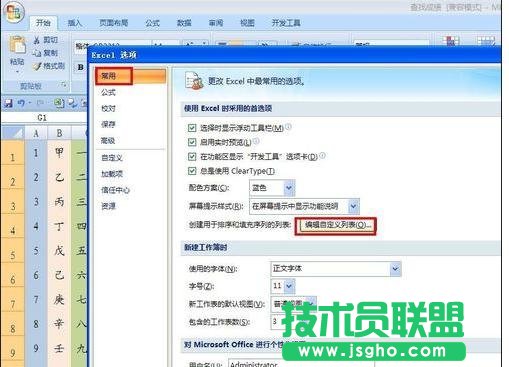Open the 页面布局 ribbon tab

pyautogui.click(x=114, y=23)
